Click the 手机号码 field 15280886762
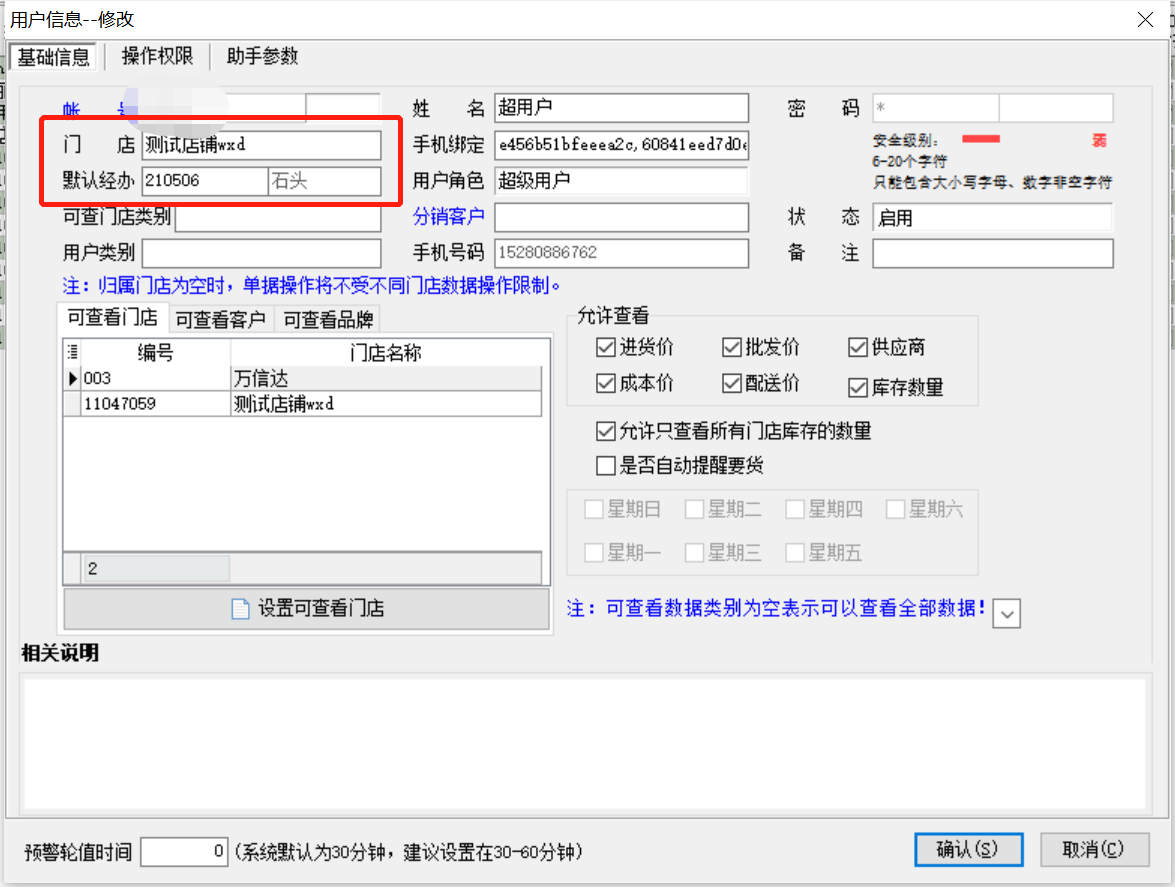1175x887 pixels. coord(621,253)
